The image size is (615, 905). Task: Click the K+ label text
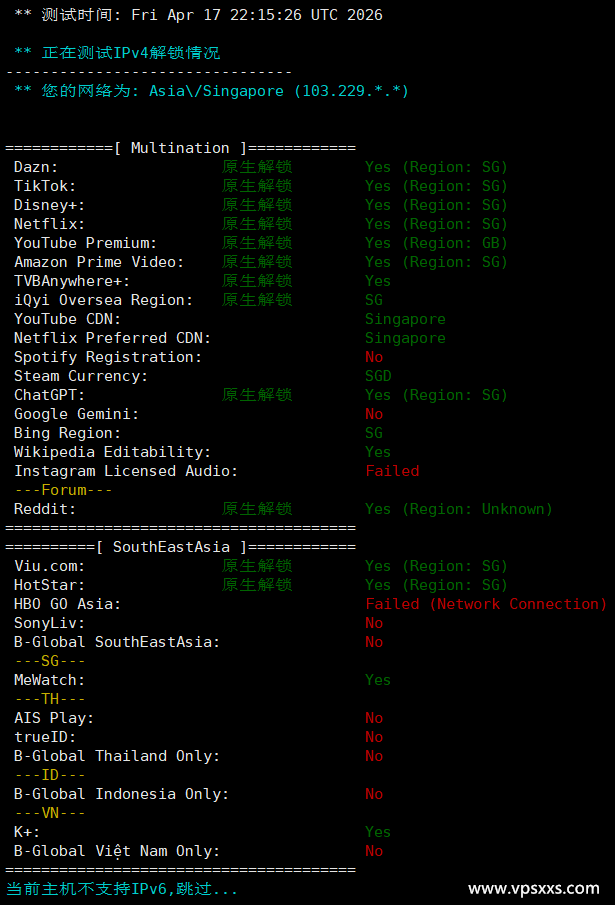[x=27, y=832]
